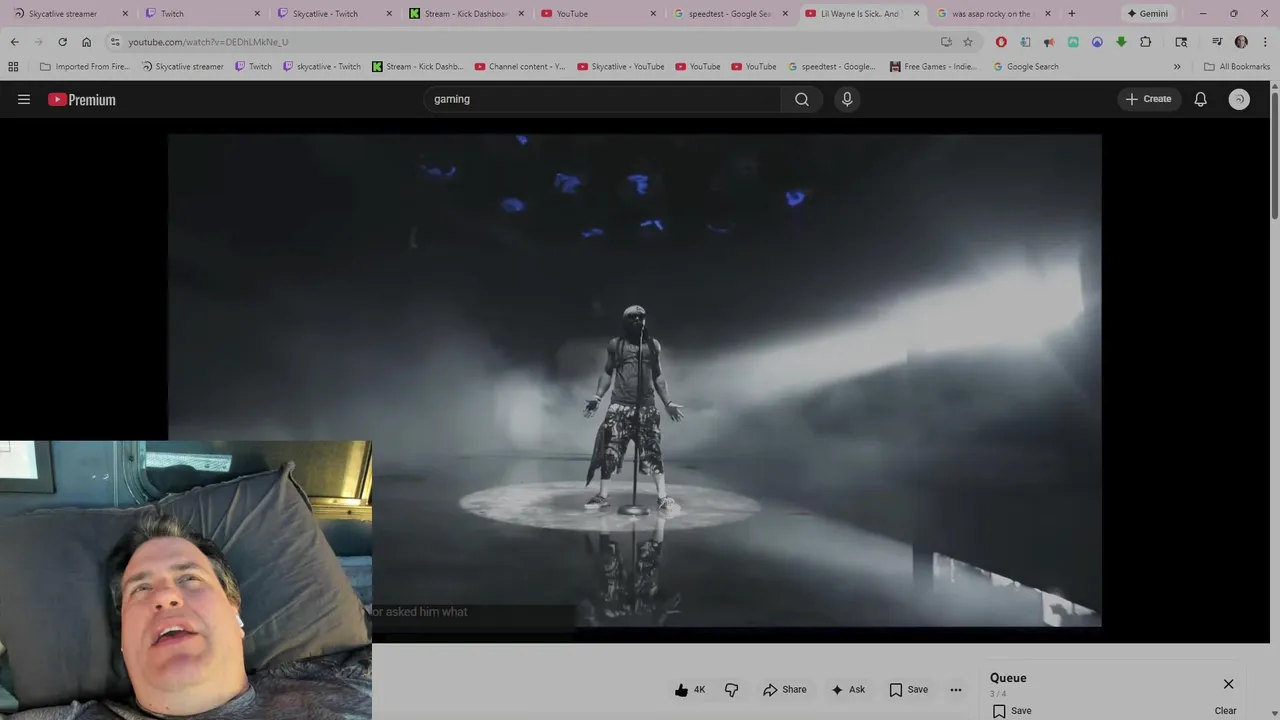Like the video with thumbs up
The image size is (1280, 720).
tap(690, 689)
